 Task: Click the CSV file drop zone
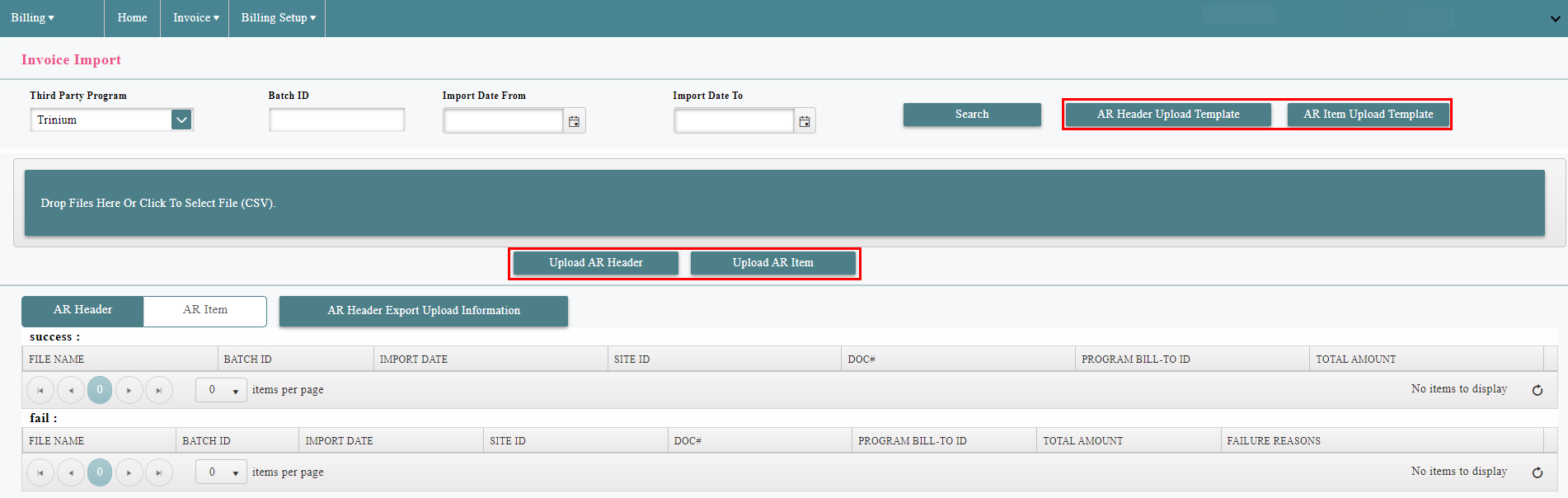[784, 203]
